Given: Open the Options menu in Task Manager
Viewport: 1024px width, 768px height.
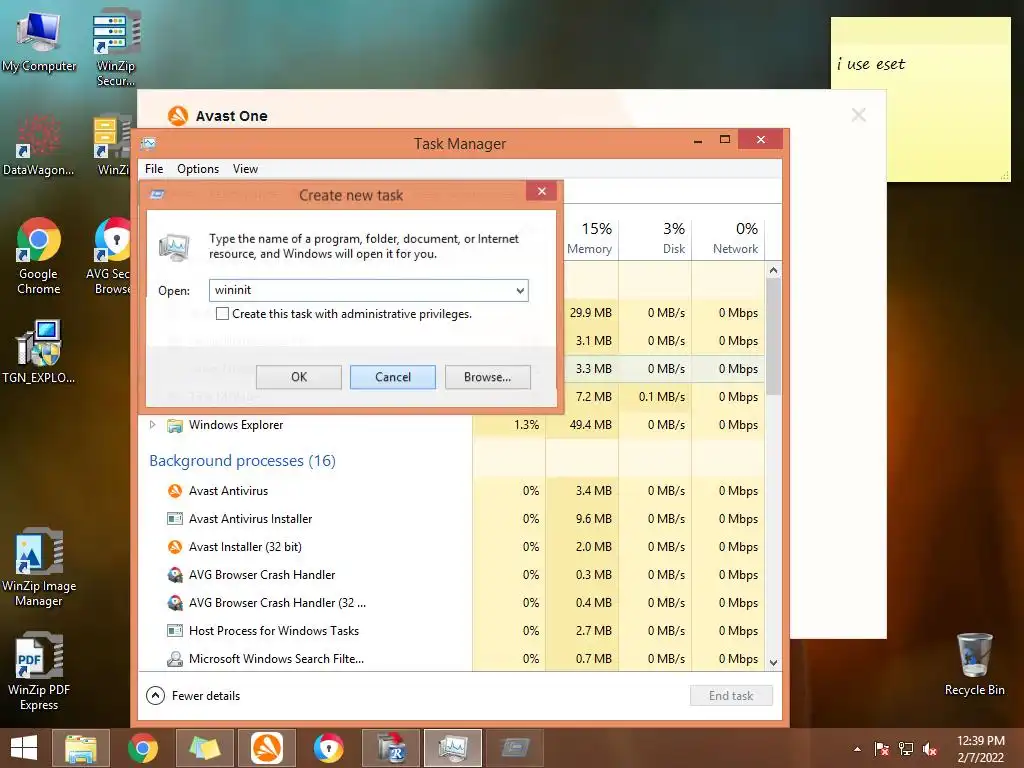Looking at the screenshot, I should click(198, 168).
